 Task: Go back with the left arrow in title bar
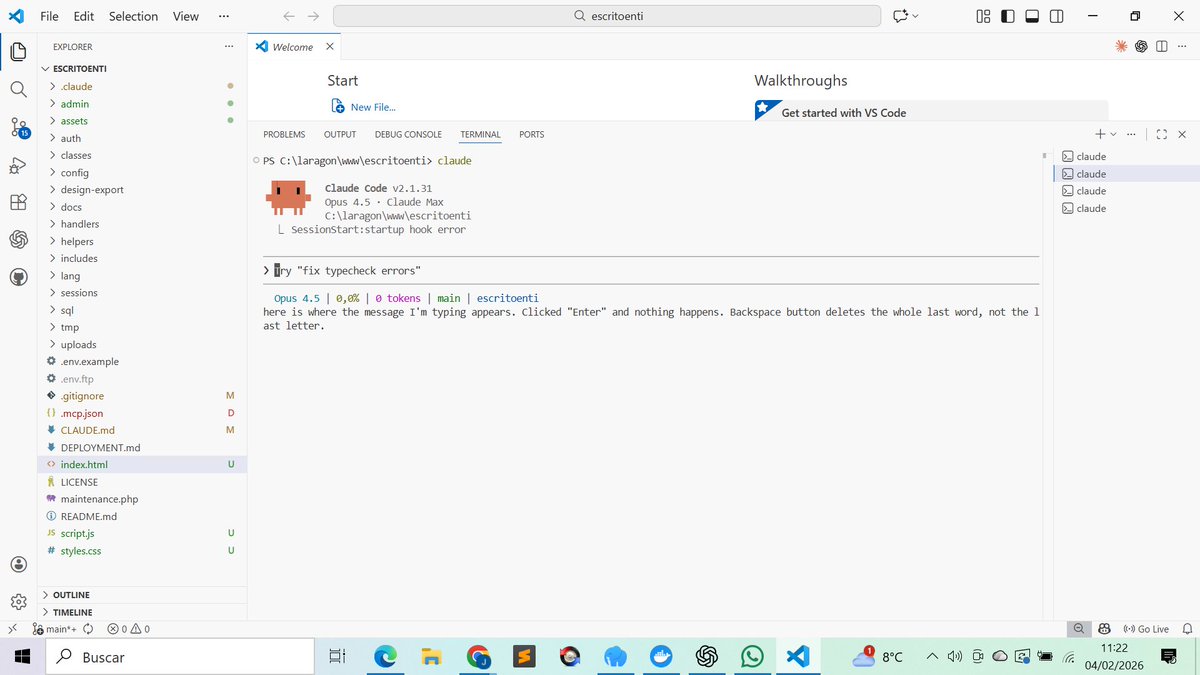[289, 16]
